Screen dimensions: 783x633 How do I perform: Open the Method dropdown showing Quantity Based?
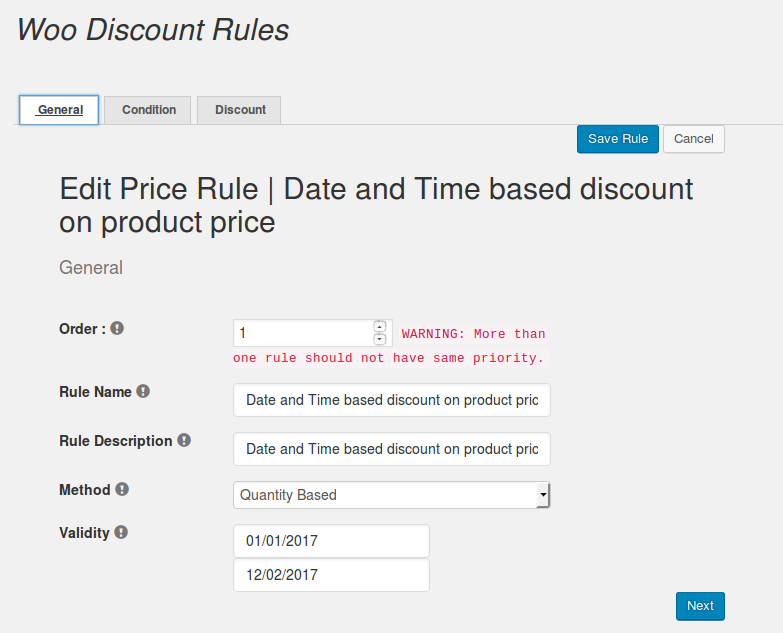pos(392,495)
